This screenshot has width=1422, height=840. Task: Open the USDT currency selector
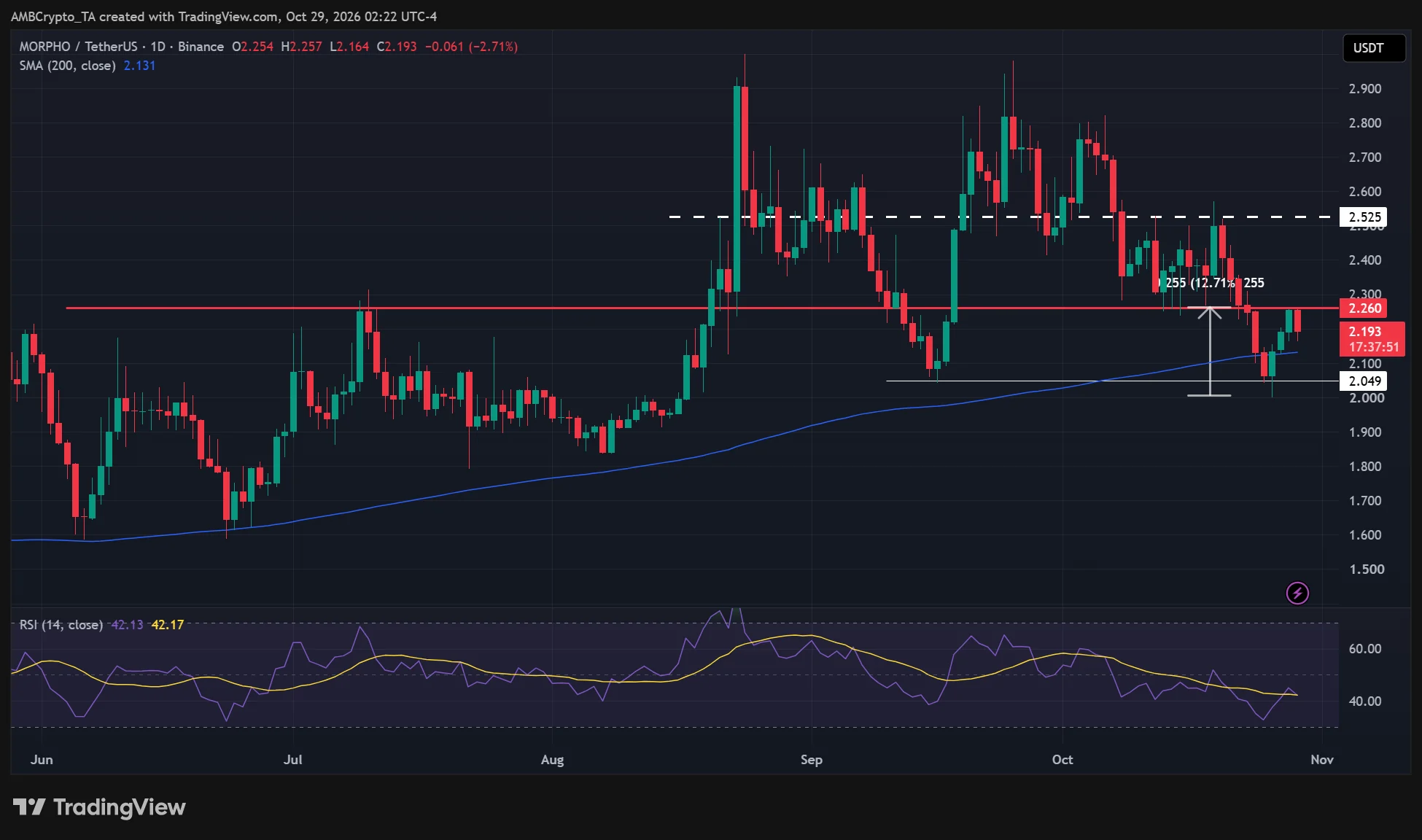pyautogui.click(x=1374, y=48)
